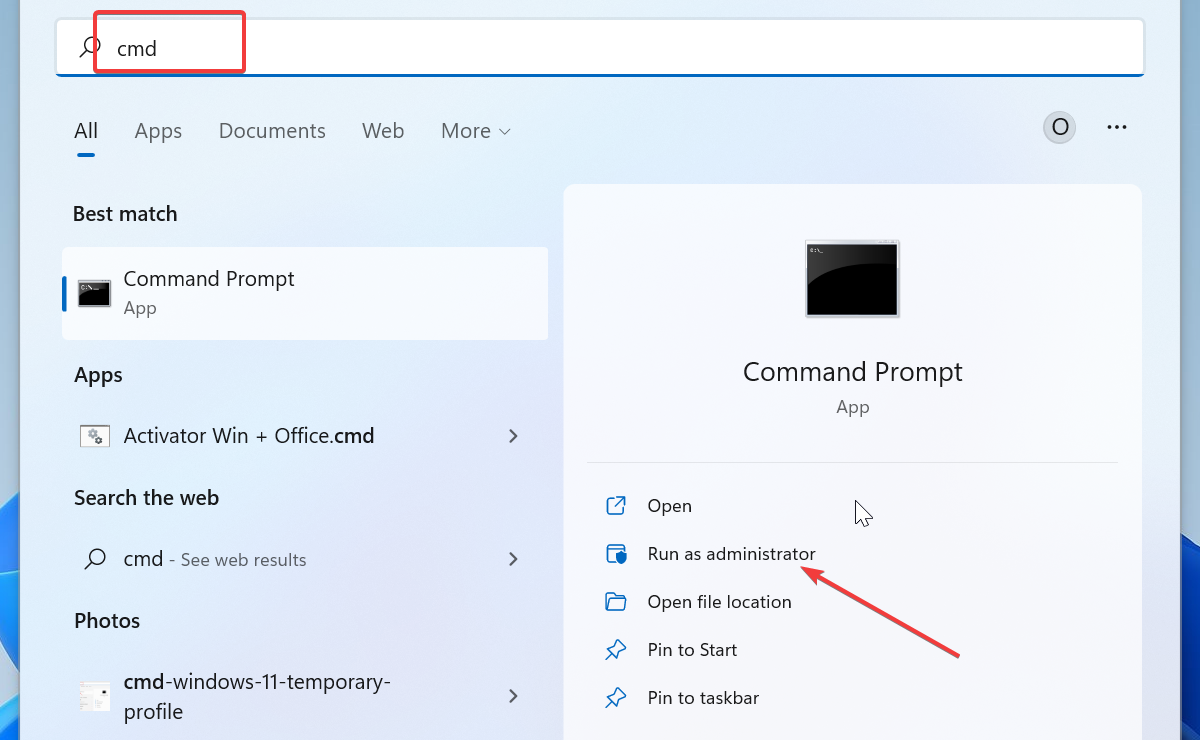Click the Run as administrator shield icon
1200x740 pixels.
[x=616, y=554]
